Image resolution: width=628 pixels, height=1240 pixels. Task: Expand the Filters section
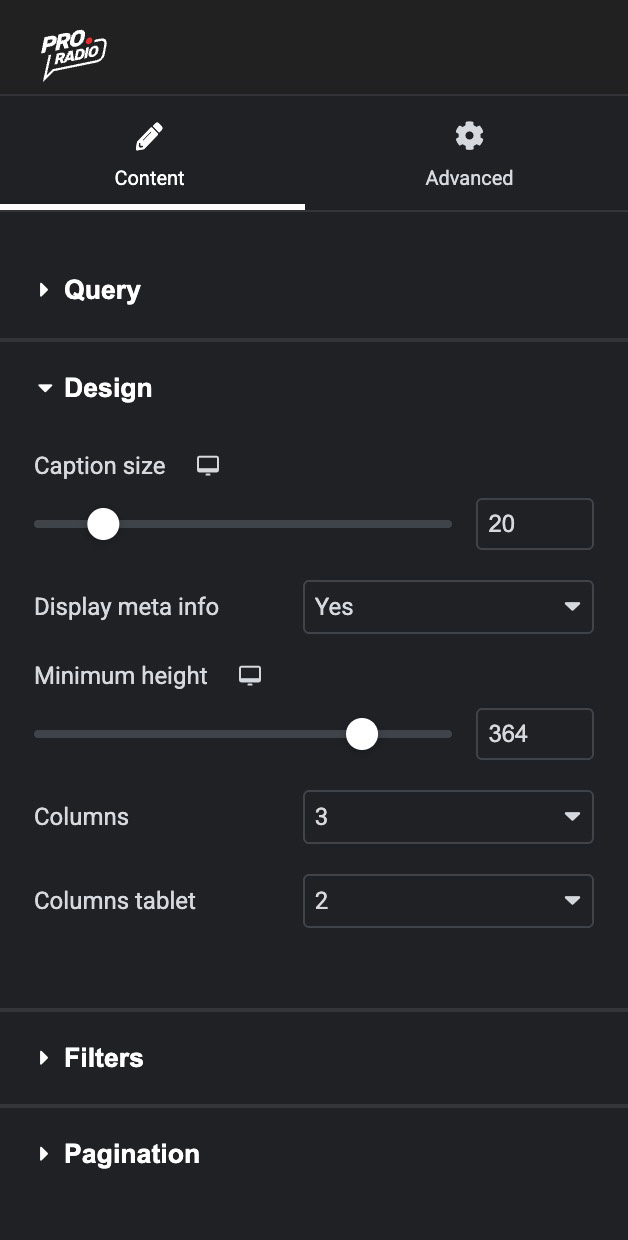click(104, 1058)
